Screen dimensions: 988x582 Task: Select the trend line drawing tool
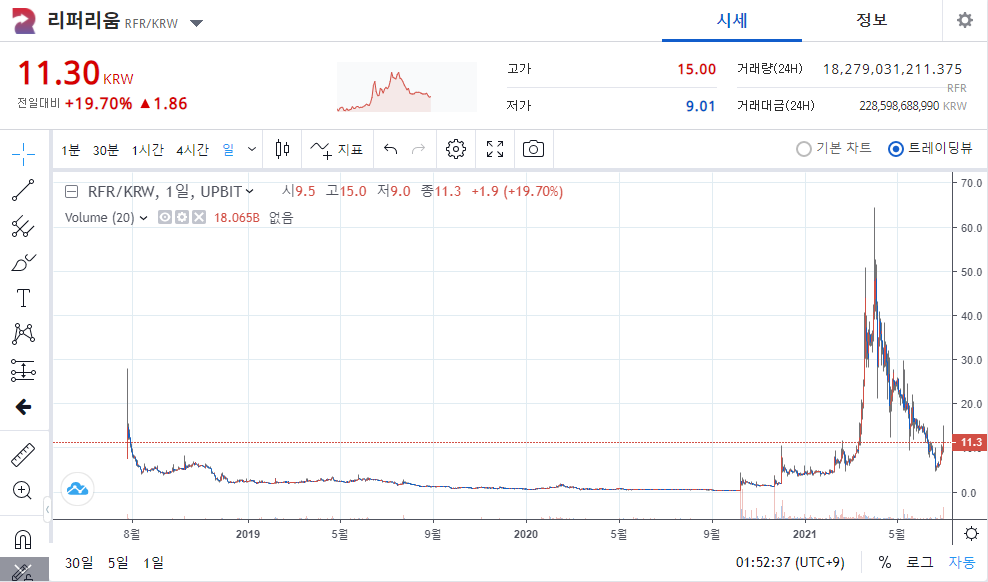(x=23, y=190)
